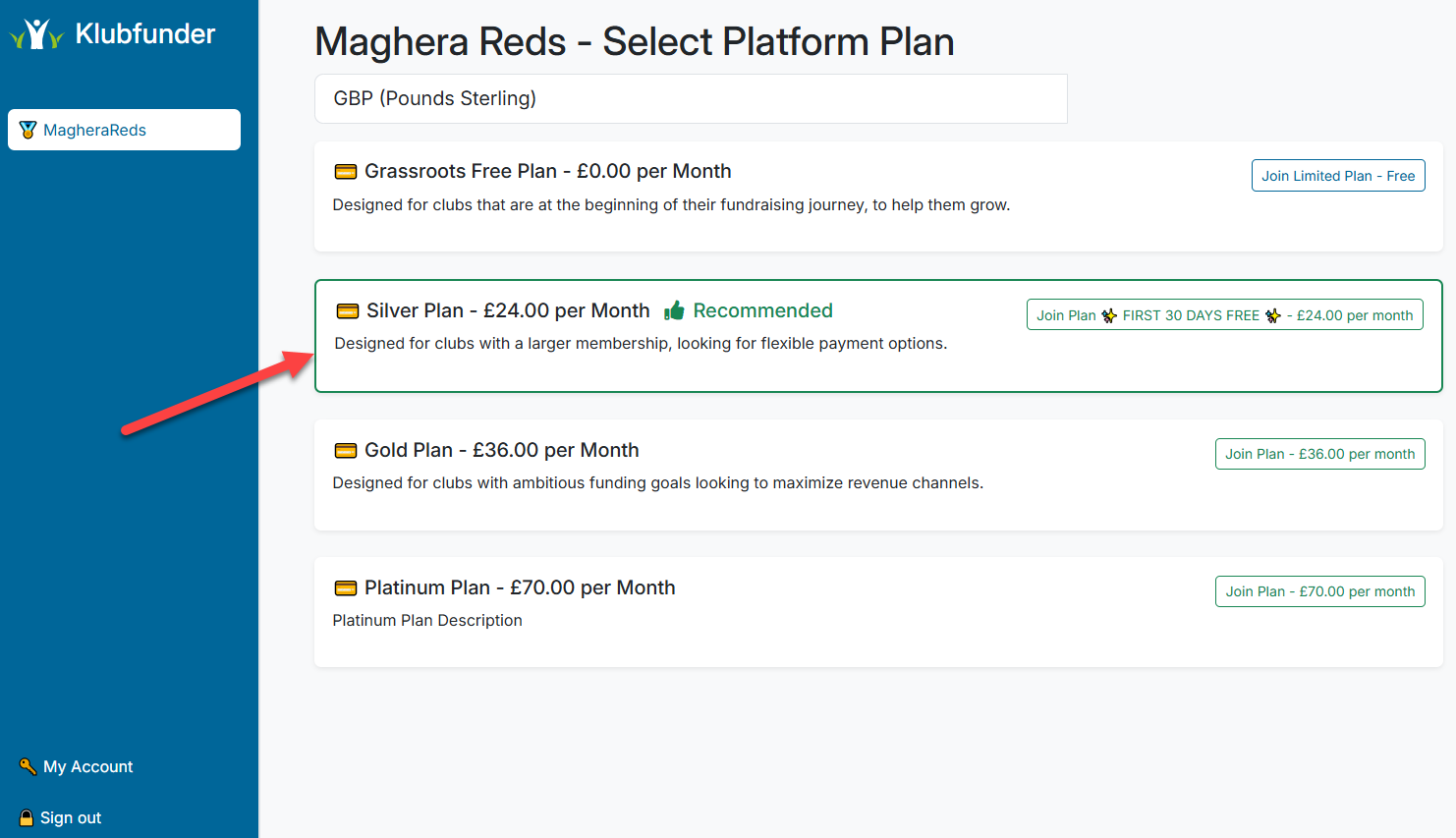This screenshot has width=1456, height=838.
Task: Join the Limited Plan for free
Action: (x=1338, y=175)
